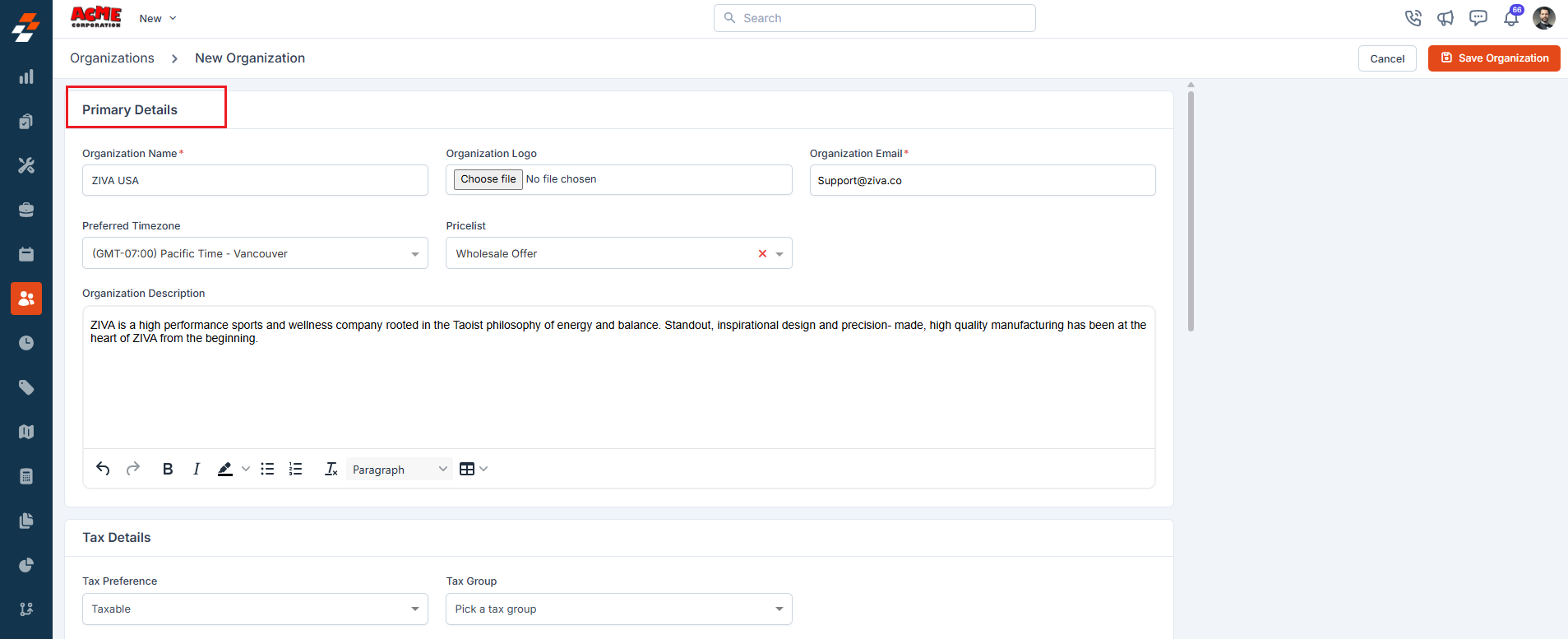Viewport: 1568px width, 639px height.
Task: Click Choose file for Organization Logo
Action: coord(488,179)
